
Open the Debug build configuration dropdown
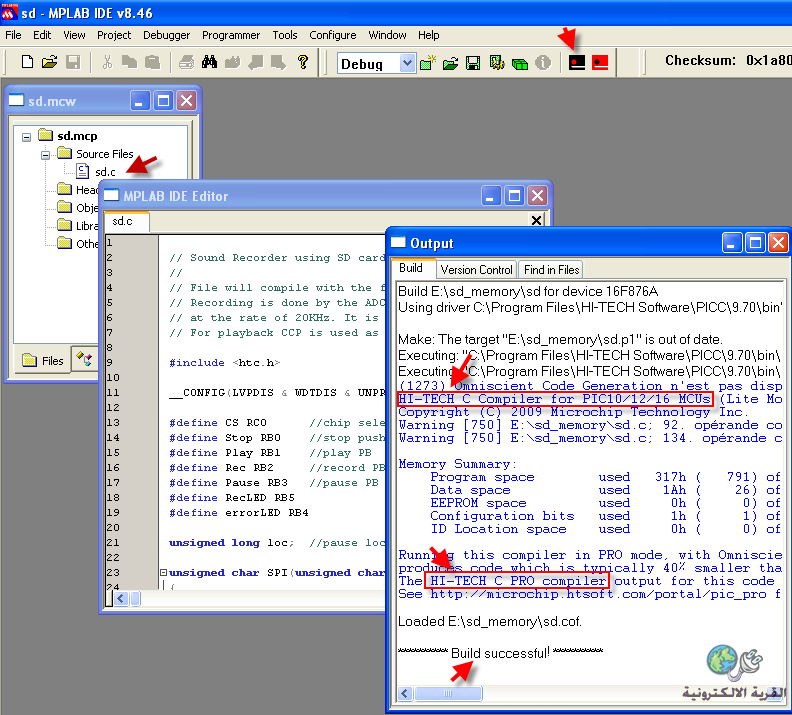[x=407, y=64]
